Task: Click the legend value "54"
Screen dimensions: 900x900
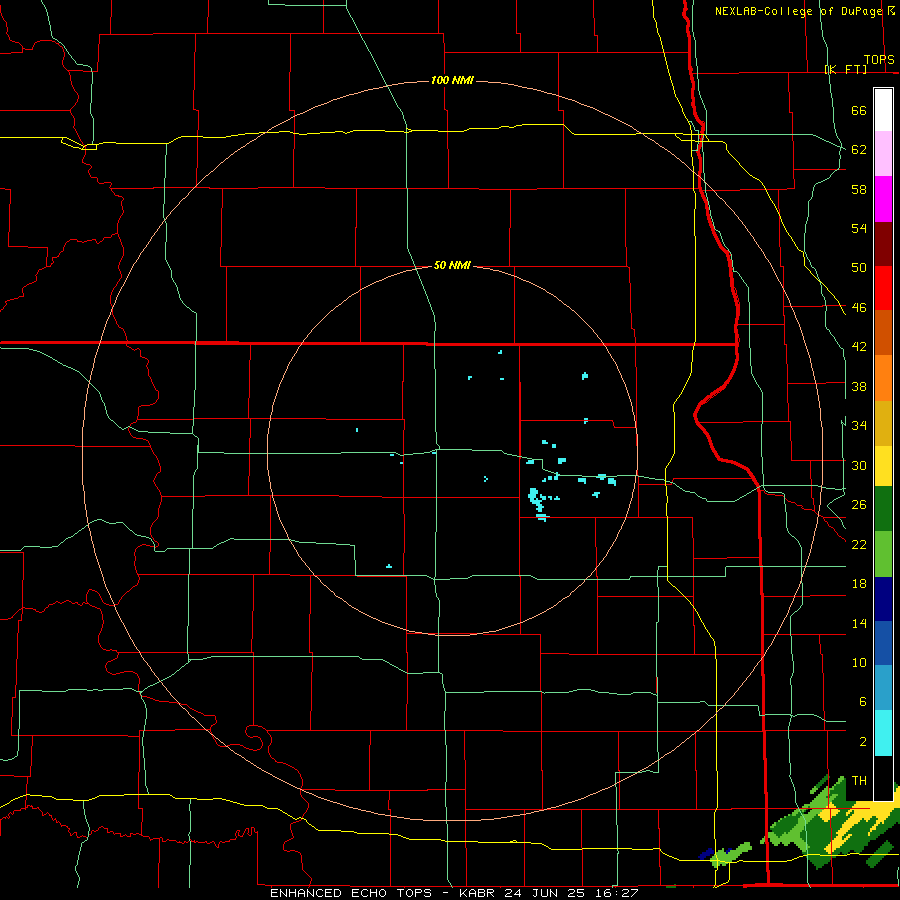Action: click(x=859, y=228)
